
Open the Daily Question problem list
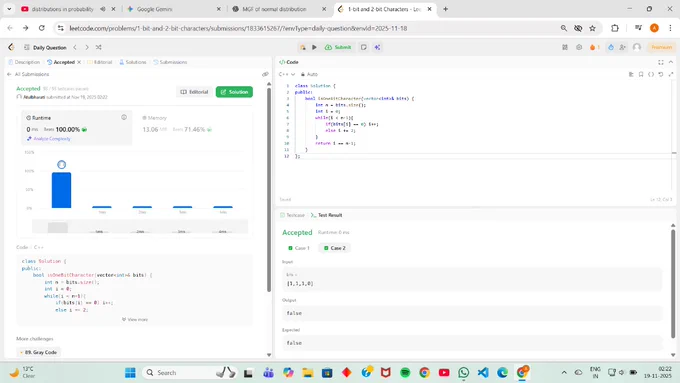(45, 47)
